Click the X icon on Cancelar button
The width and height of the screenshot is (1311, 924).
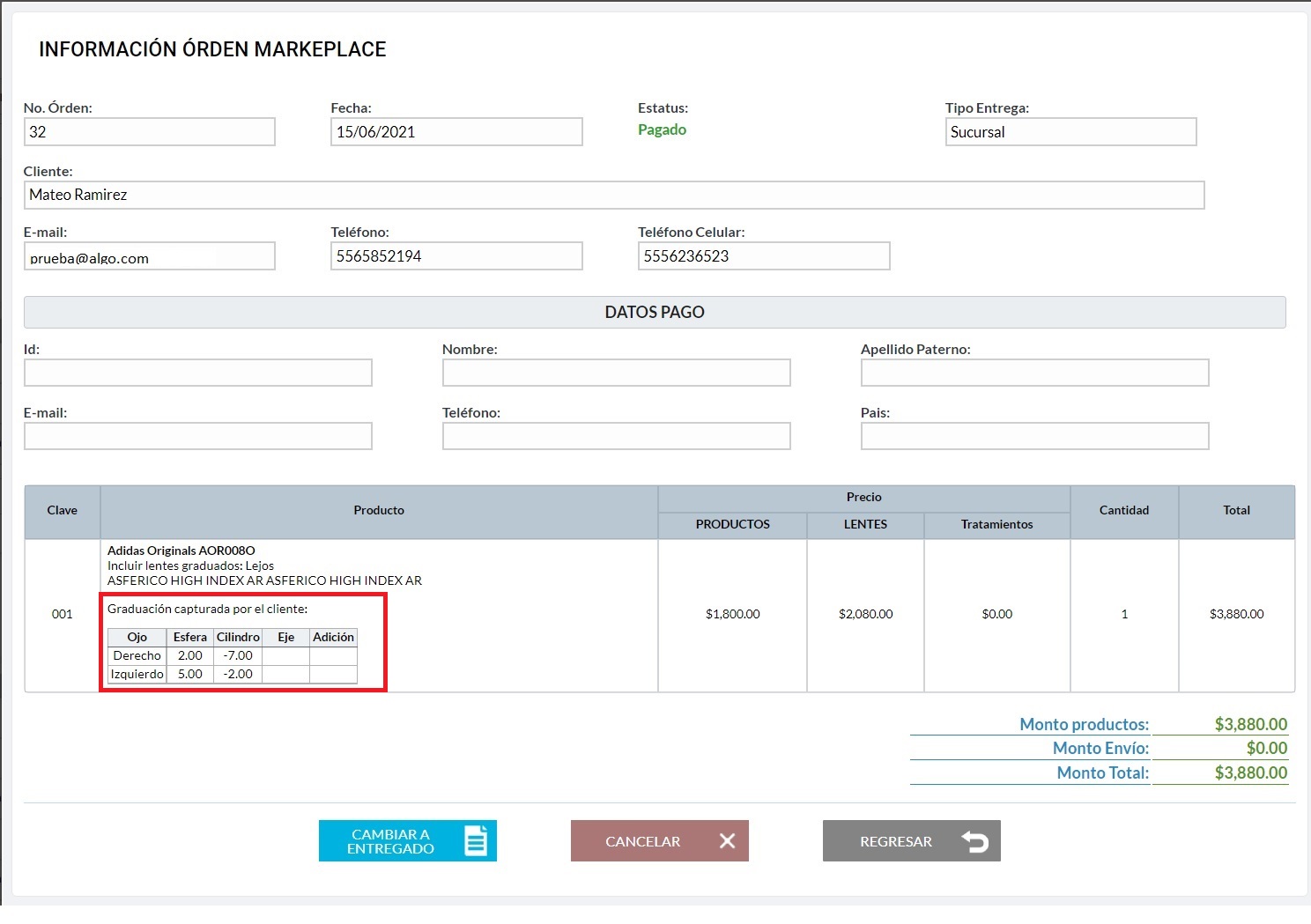(x=727, y=841)
